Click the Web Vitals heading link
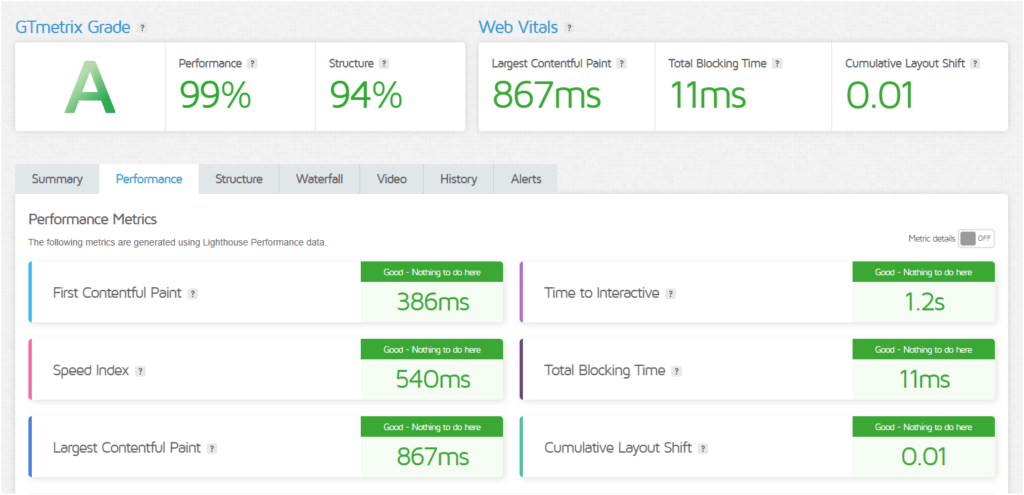This screenshot has height=495, width=1024. (518, 27)
